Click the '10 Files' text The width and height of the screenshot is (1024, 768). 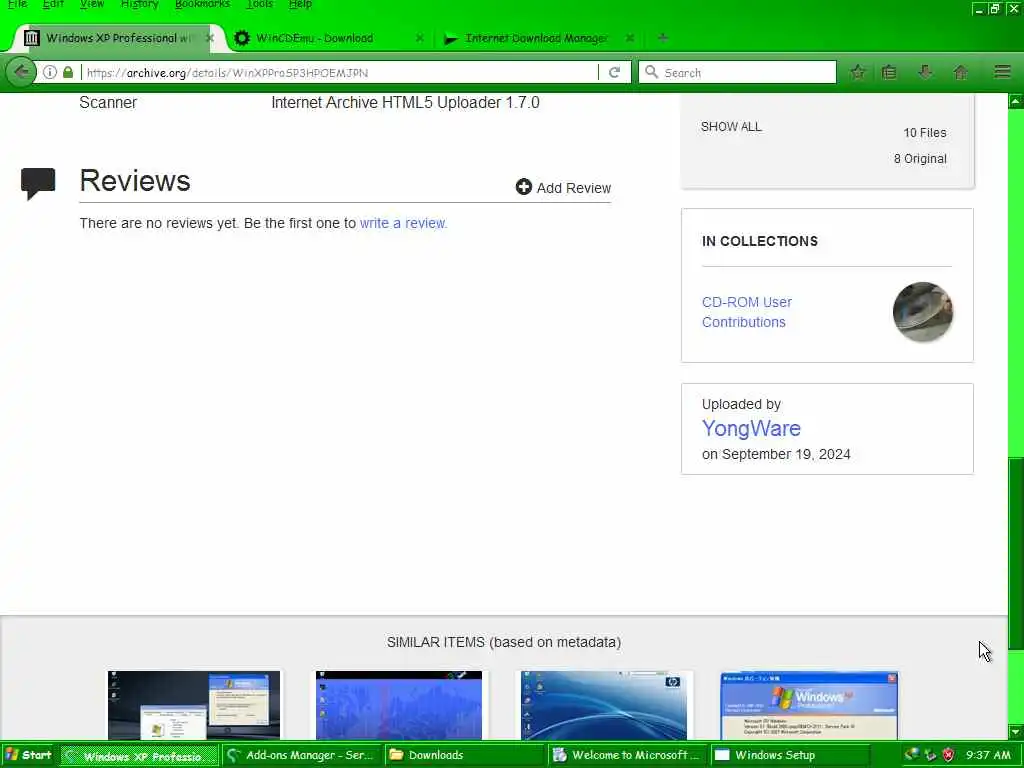point(925,133)
